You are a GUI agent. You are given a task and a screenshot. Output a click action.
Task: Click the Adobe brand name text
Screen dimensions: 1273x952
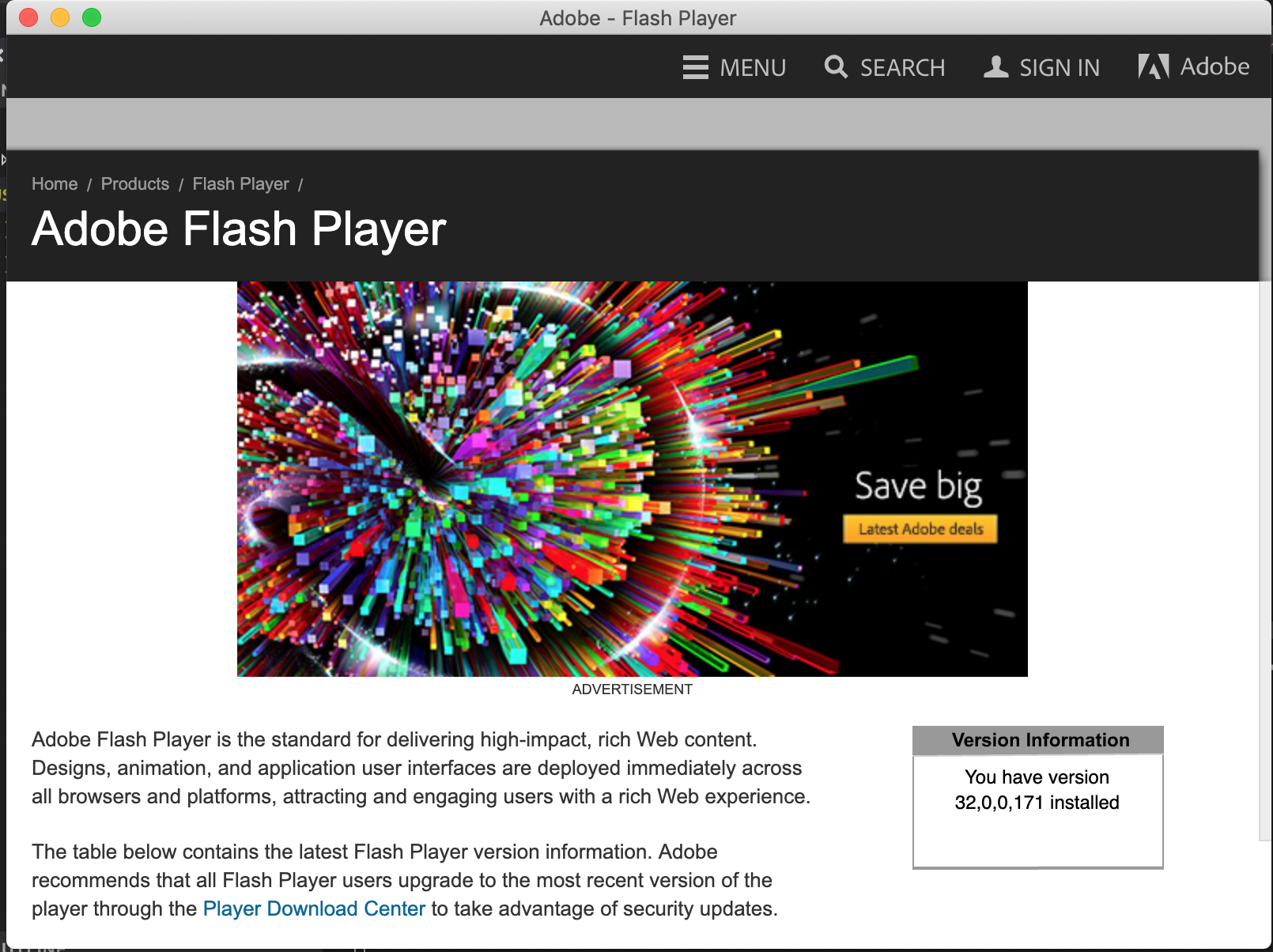(x=1214, y=66)
